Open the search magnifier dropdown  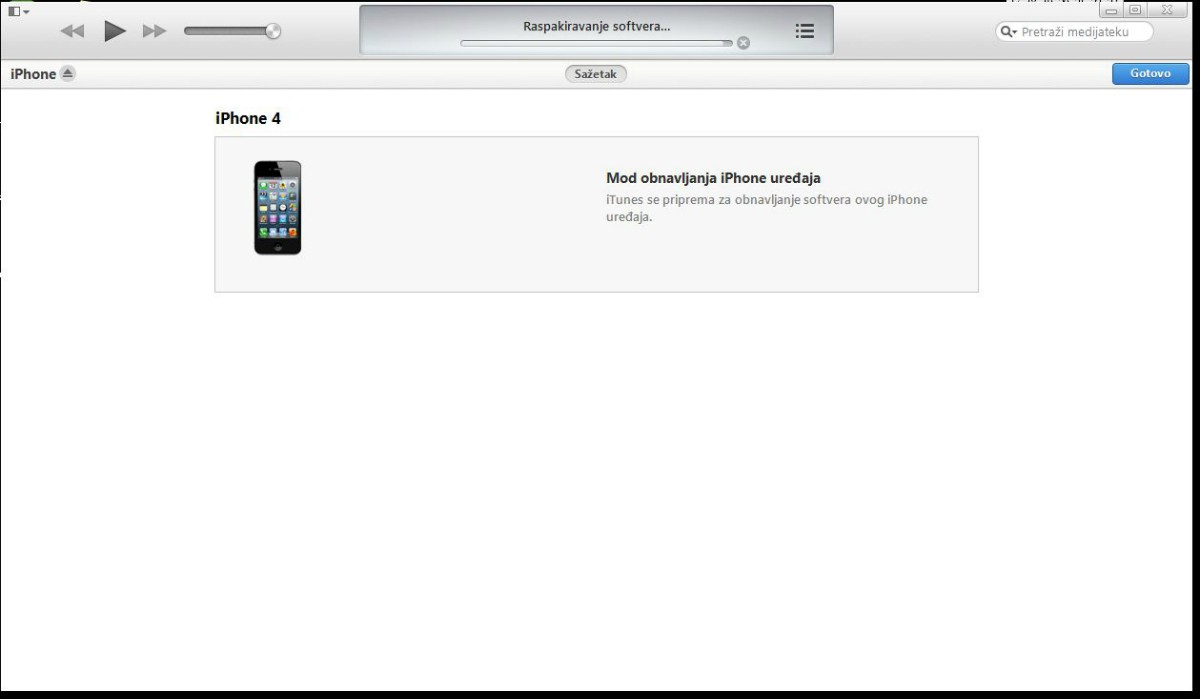click(1009, 32)
